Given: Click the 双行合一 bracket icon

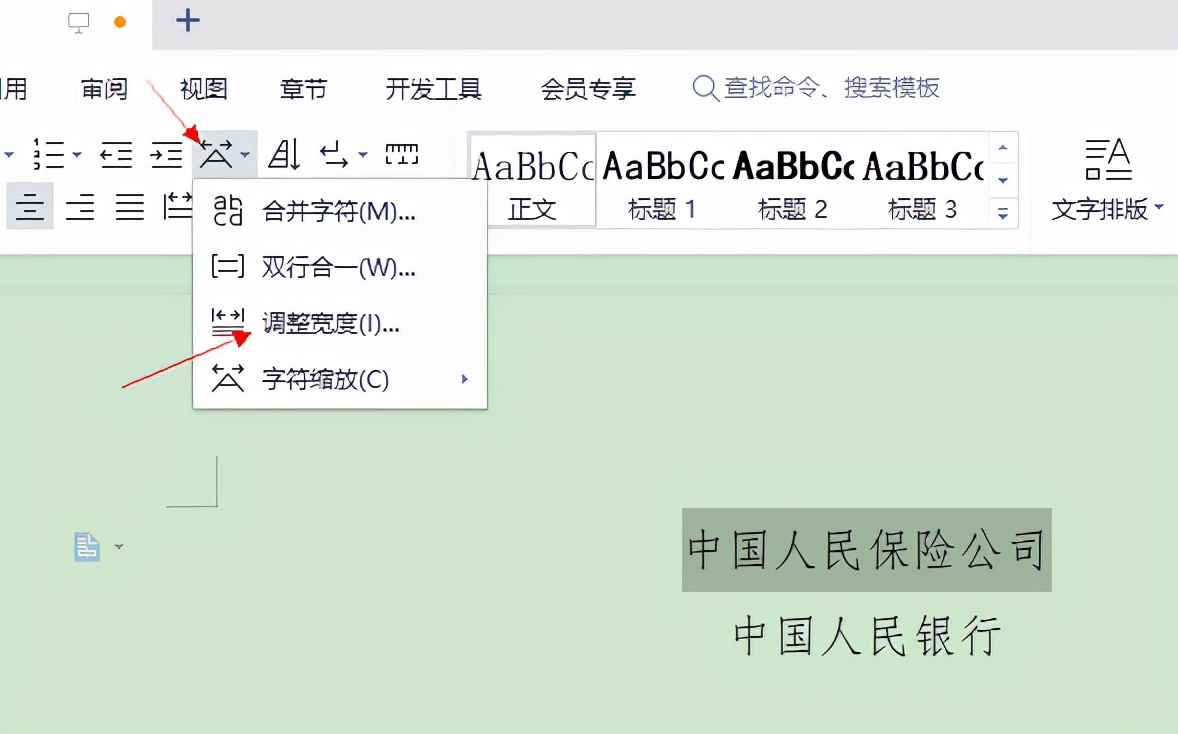Looking at the screenshot, I should coord(228,266).
